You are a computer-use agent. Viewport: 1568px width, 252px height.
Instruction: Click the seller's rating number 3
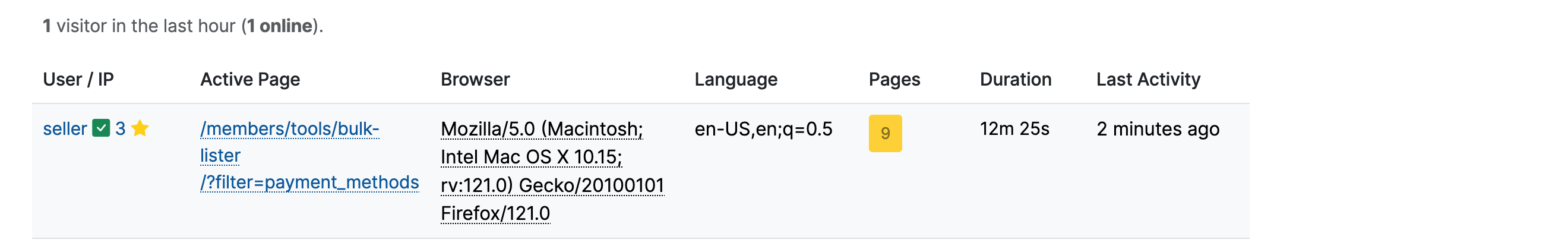[x=121, y=129]
